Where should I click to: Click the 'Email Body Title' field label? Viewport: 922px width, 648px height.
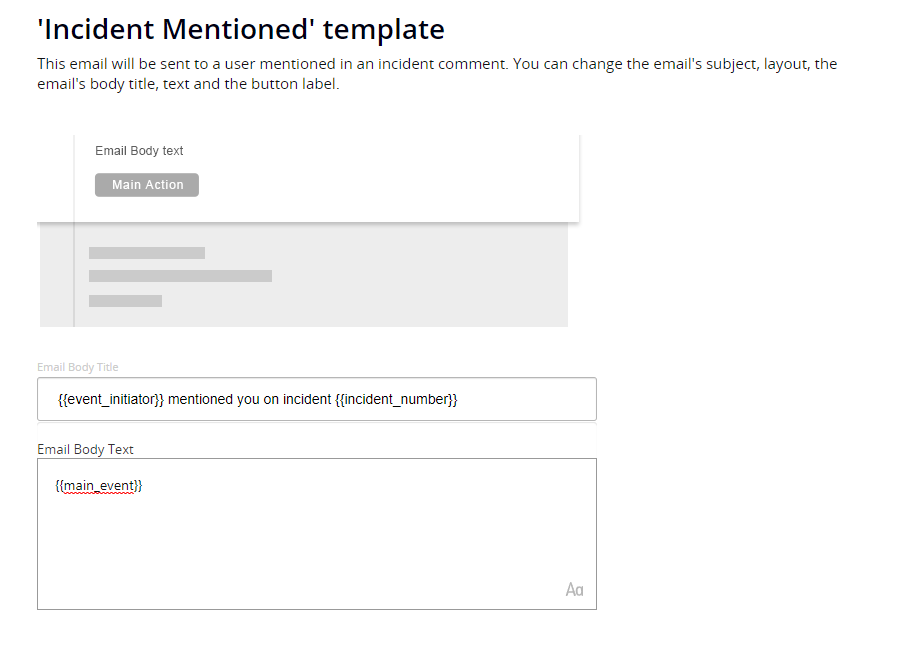[x=77, y=367]
